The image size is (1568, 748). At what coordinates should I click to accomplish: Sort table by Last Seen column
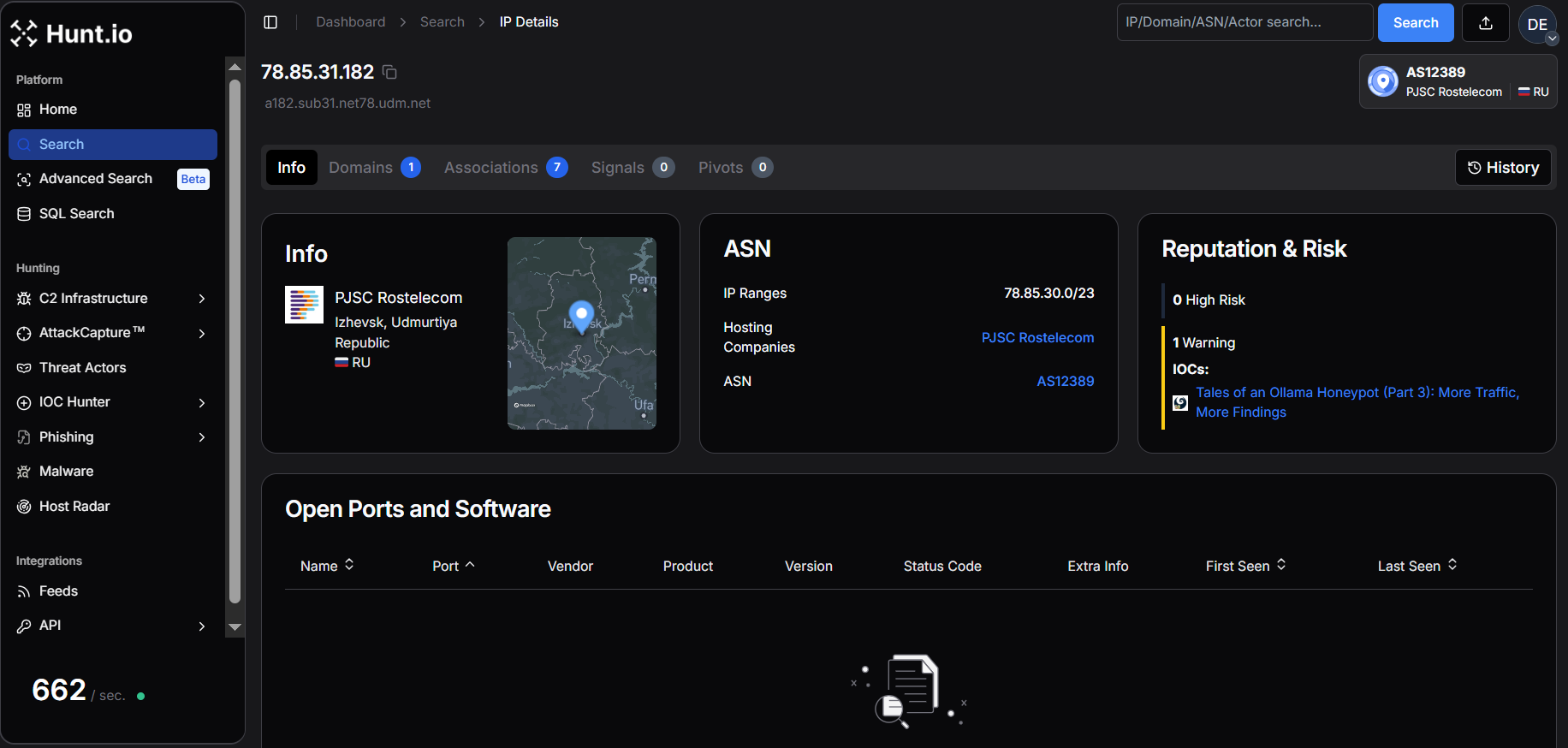pos(1417,566)
